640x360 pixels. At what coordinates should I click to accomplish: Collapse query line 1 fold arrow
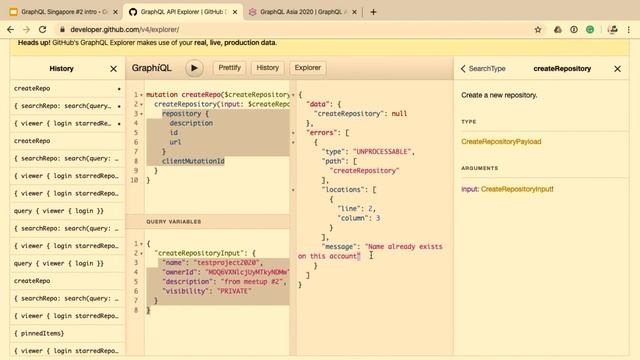[141, 95]
